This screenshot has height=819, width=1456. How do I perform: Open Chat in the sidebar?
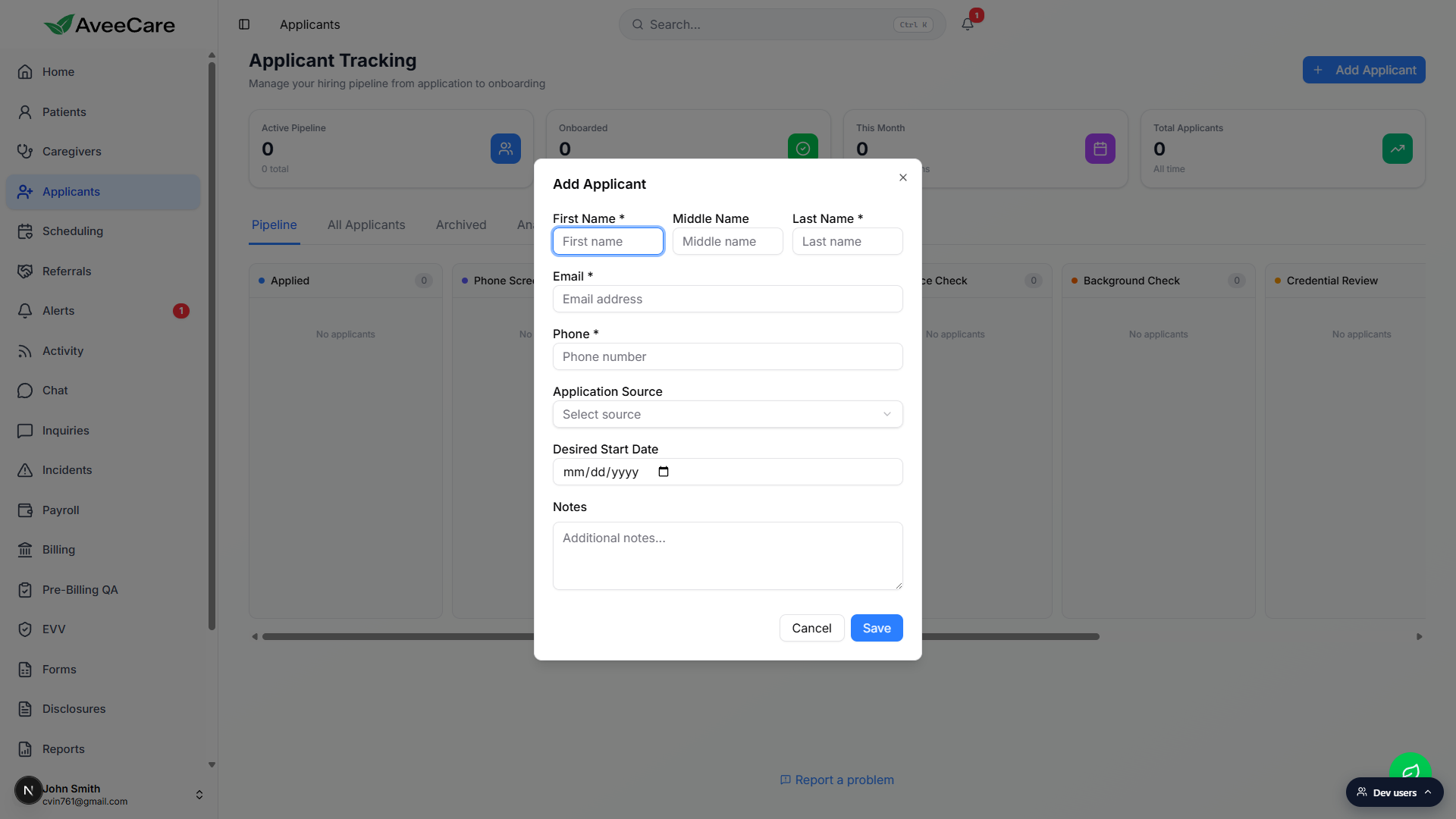[x=102, y=391]
